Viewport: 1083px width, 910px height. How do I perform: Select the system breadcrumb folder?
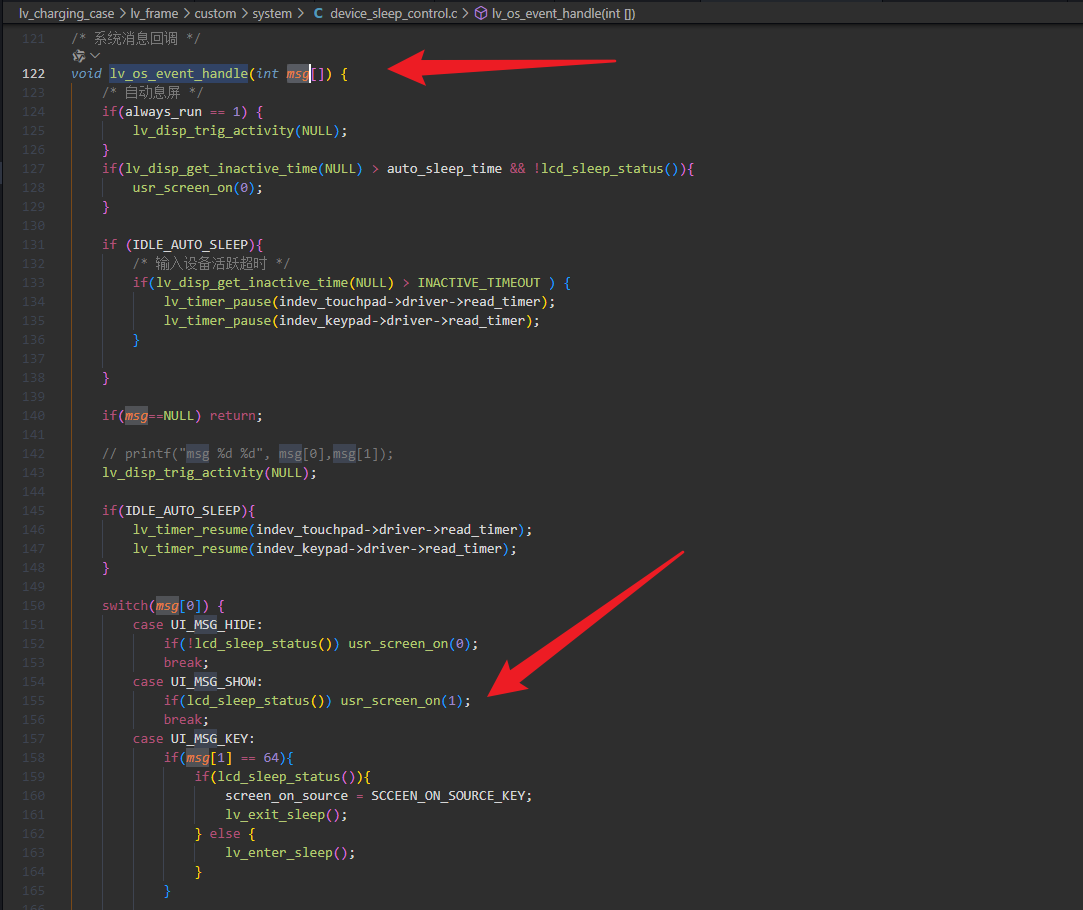click(272, 13)
